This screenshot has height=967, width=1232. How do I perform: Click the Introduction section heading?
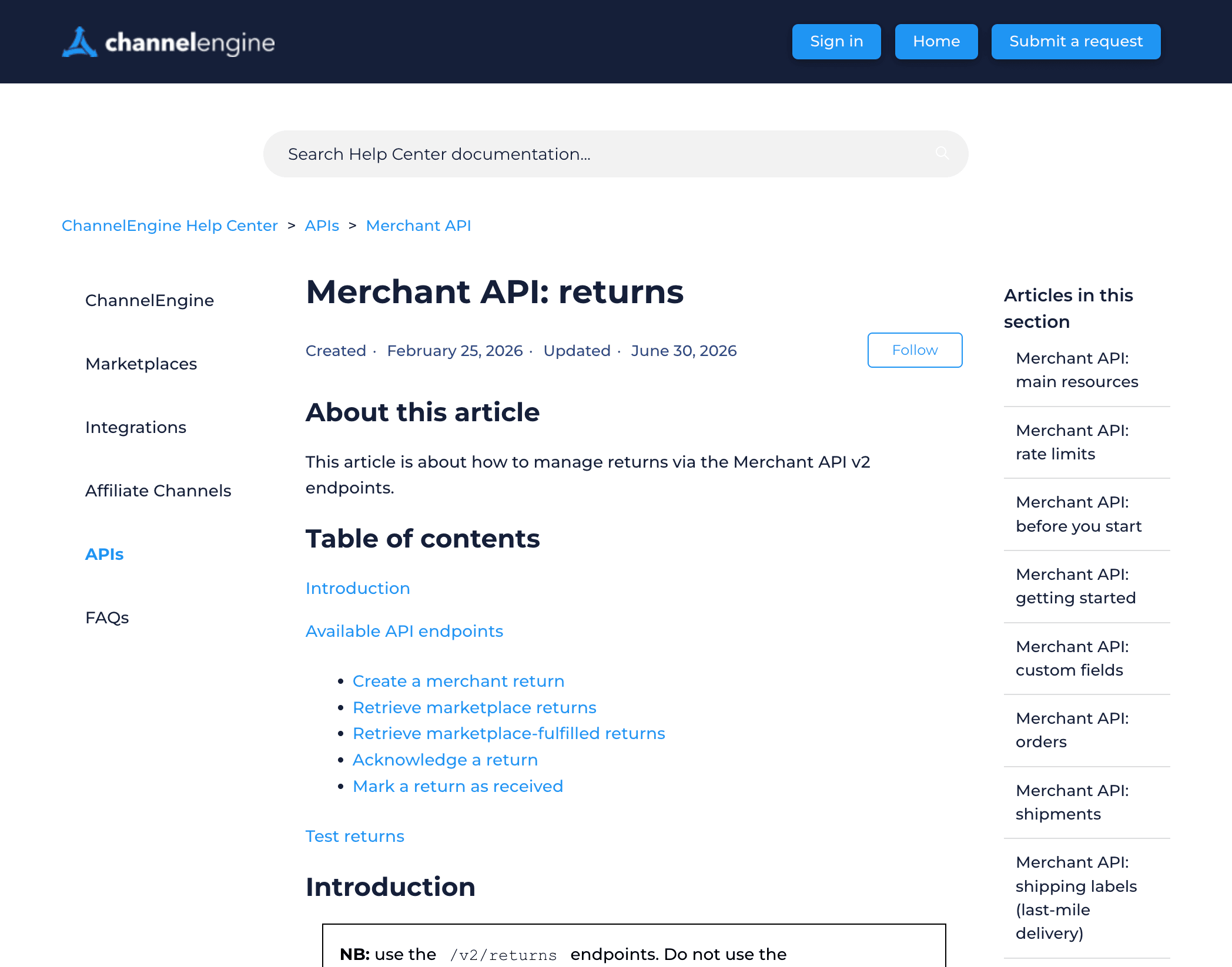(390, 887)
